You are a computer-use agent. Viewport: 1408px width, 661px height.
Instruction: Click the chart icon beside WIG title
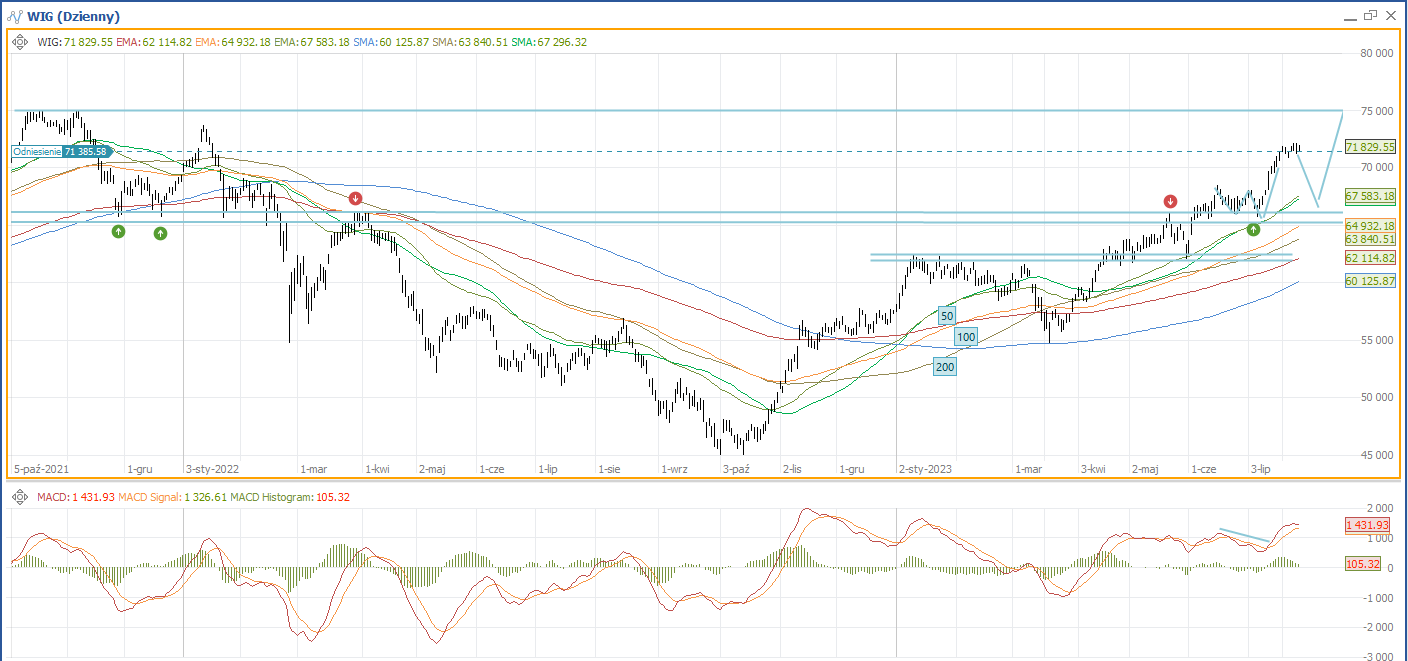(14, 16)
